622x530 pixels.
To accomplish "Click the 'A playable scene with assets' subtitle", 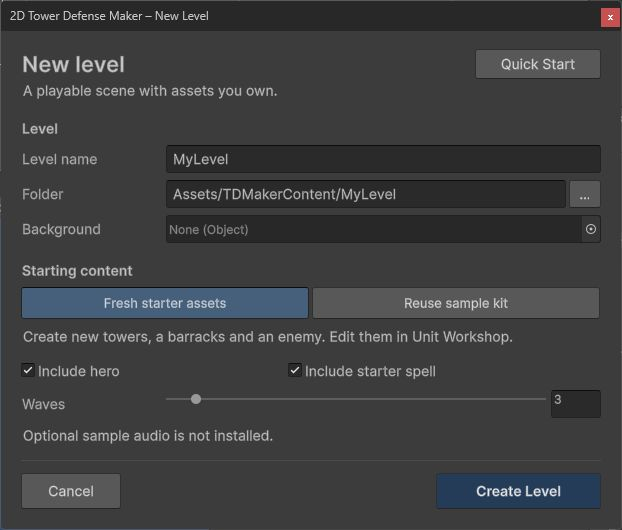I will 150,91.
